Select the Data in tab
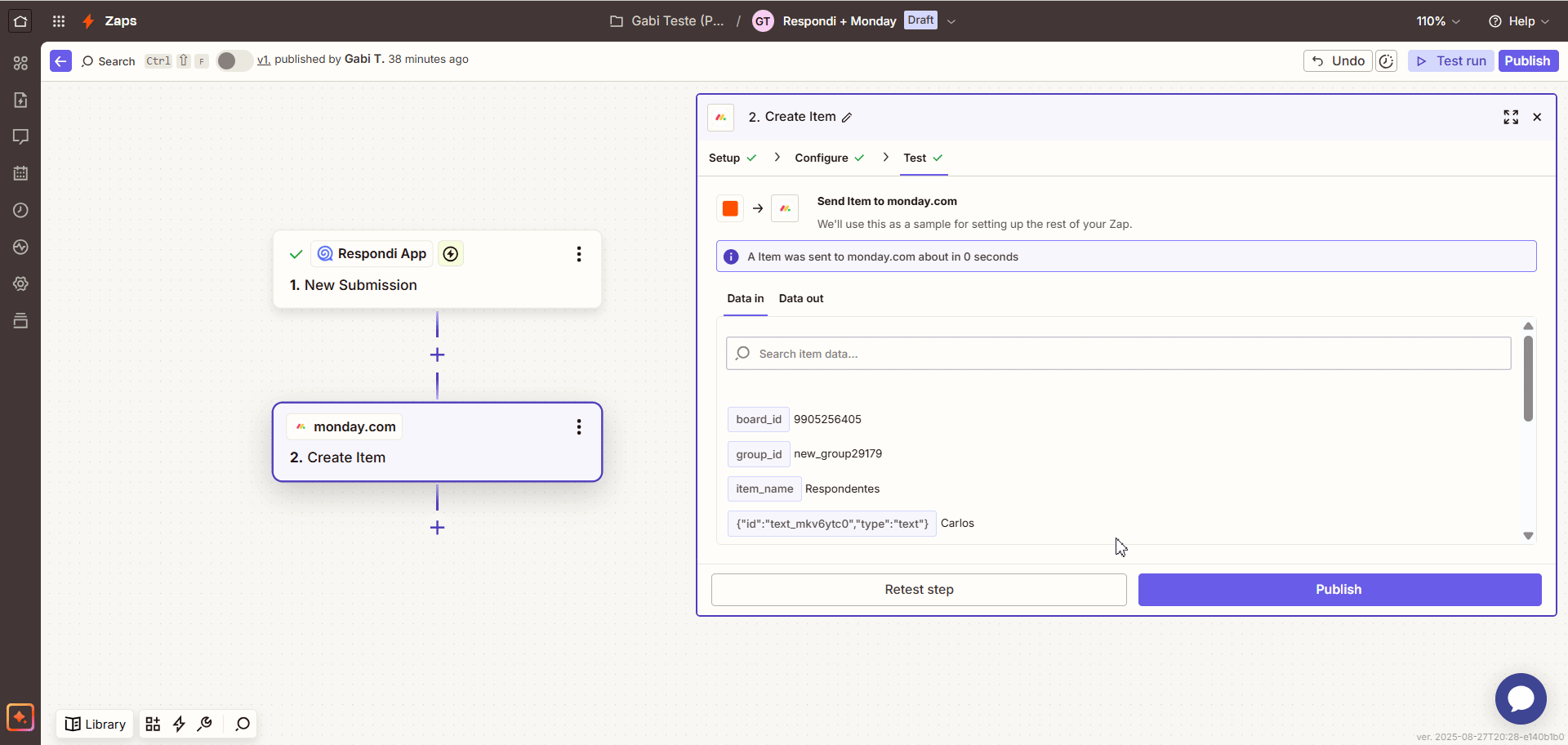The image size is (1568, 745). coord(746,299)
